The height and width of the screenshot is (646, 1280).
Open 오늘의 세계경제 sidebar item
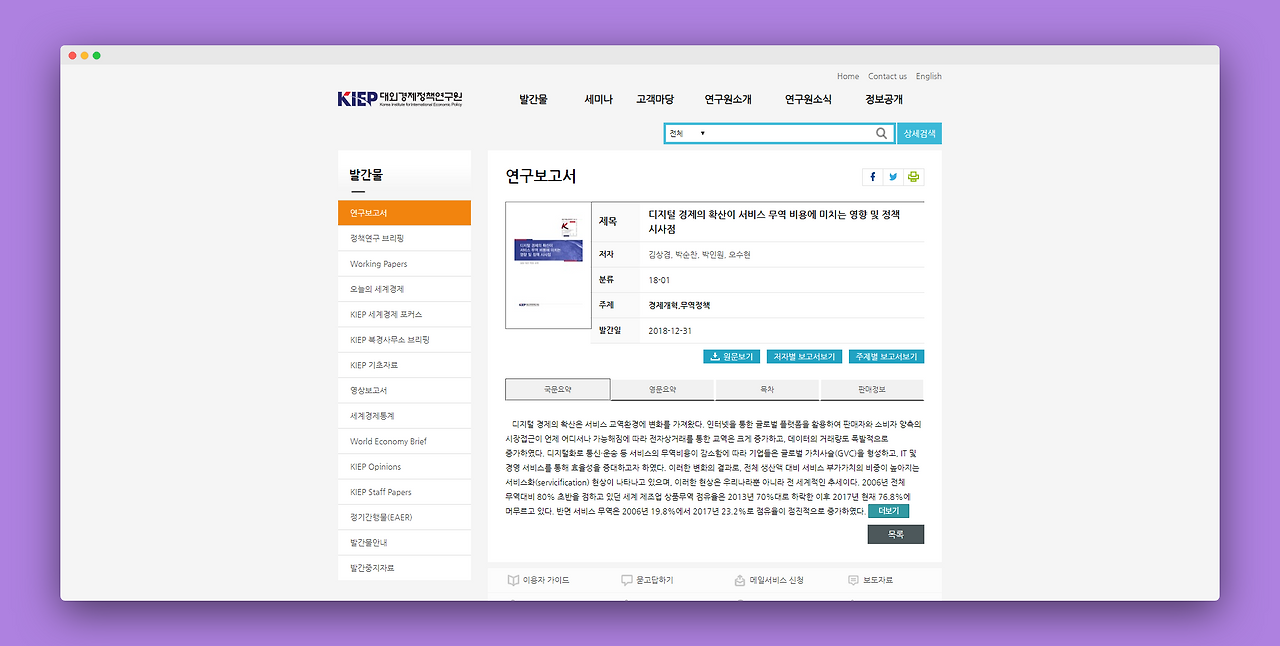tap(404, 289)
